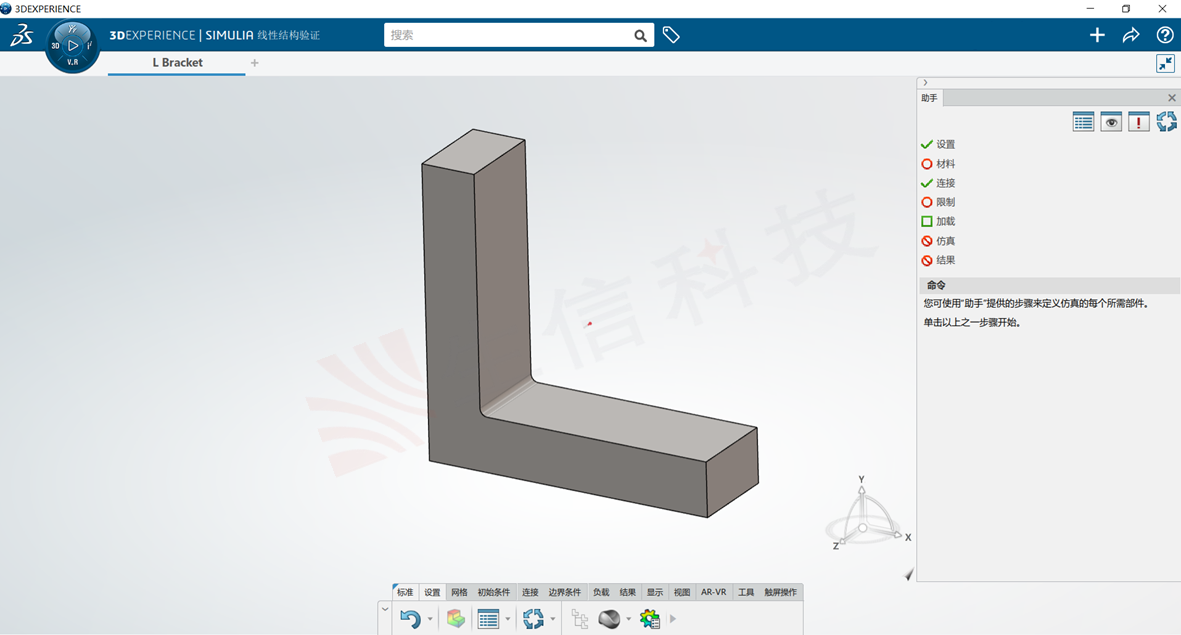Screen dimensions: 1181x635
Task: Open dropdown arrow next to toolbar update icon
Action: 553,619
